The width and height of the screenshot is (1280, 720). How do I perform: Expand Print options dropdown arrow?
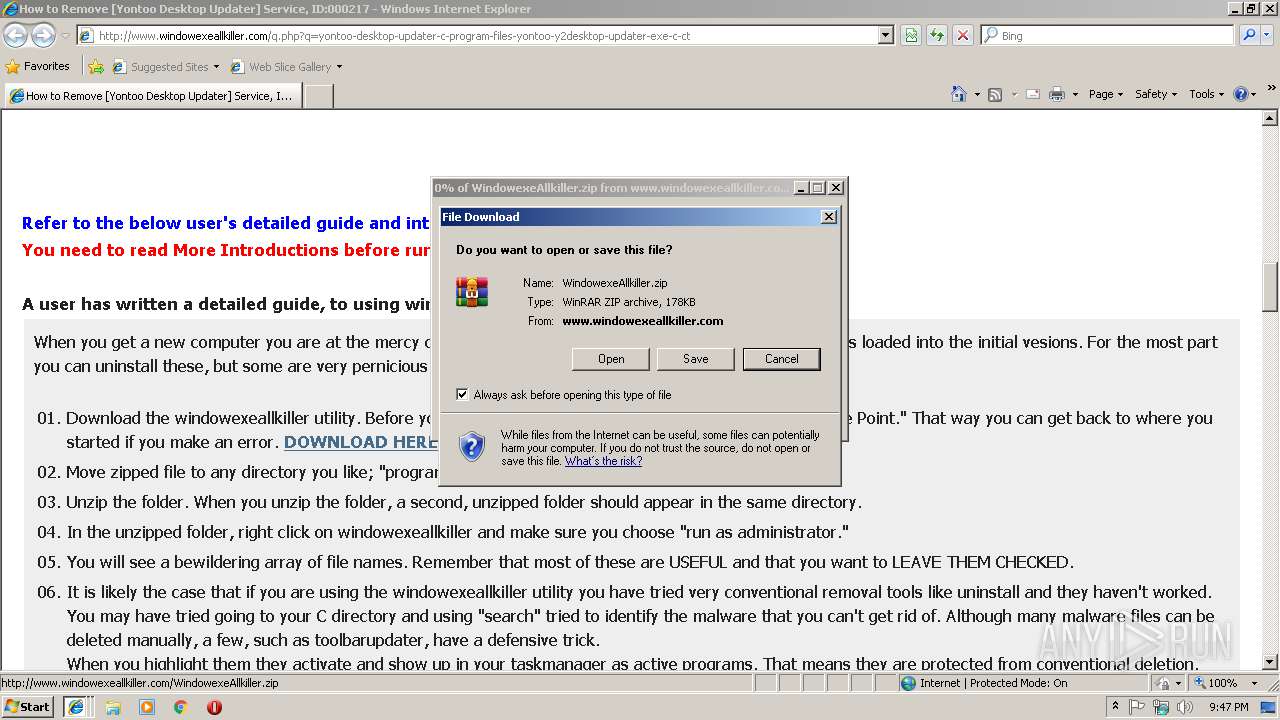click(x=1075, y=94)
